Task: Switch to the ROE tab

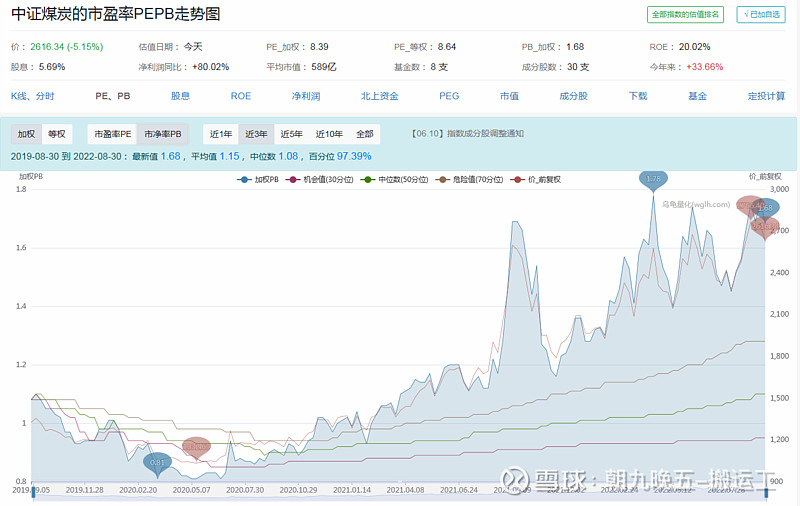Action: pos(241,96)
